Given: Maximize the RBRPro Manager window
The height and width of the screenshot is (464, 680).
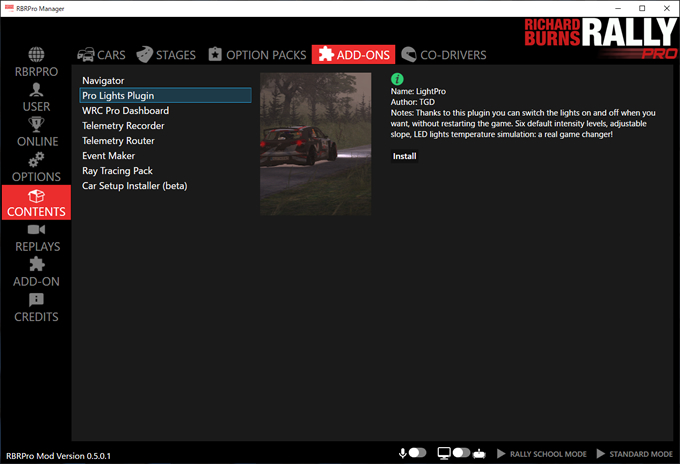Looking at the screenshot, I should click(x=642, y=8).
